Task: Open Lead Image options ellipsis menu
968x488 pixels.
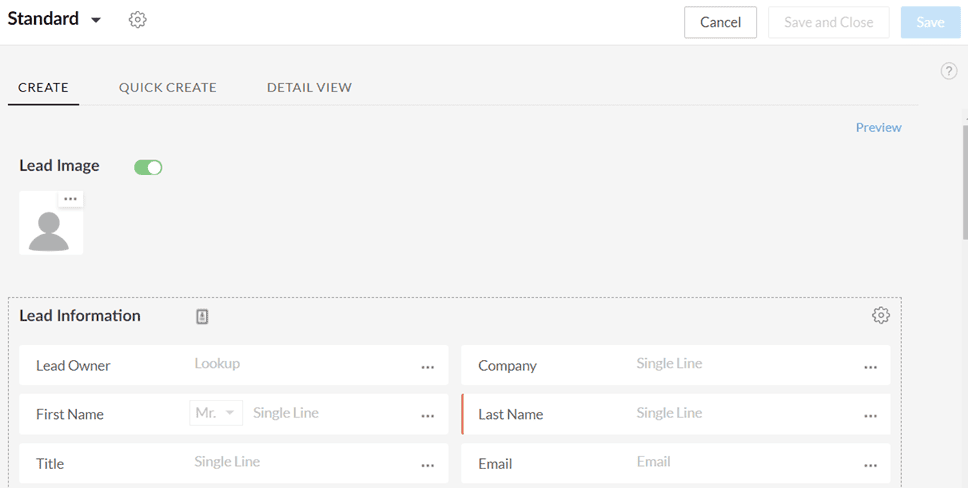Action: [x=70, y=199]
